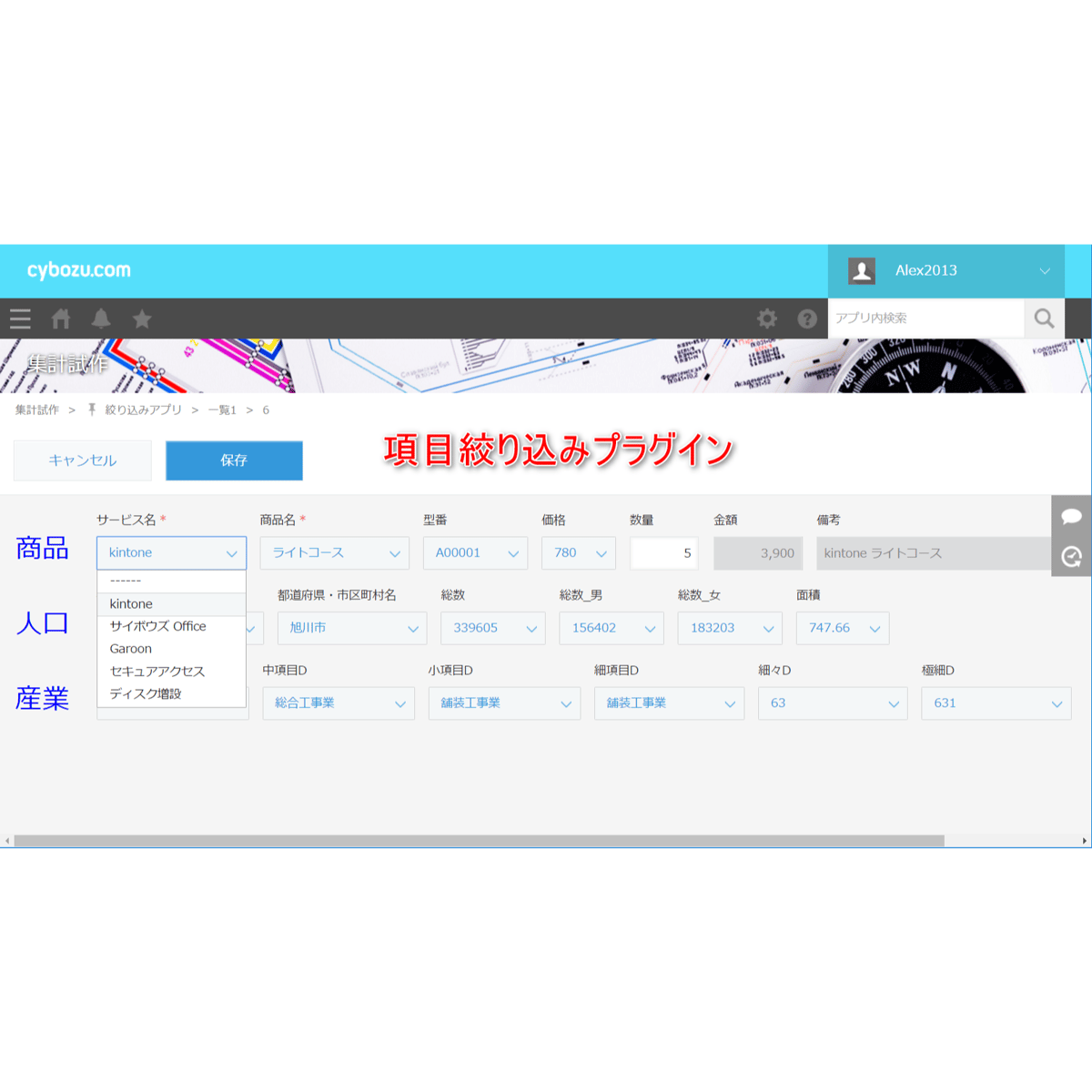This screenshot has height=1092, width=1092.
Task: Open the comments speech bubble icon
Action: click(1071, 516)
